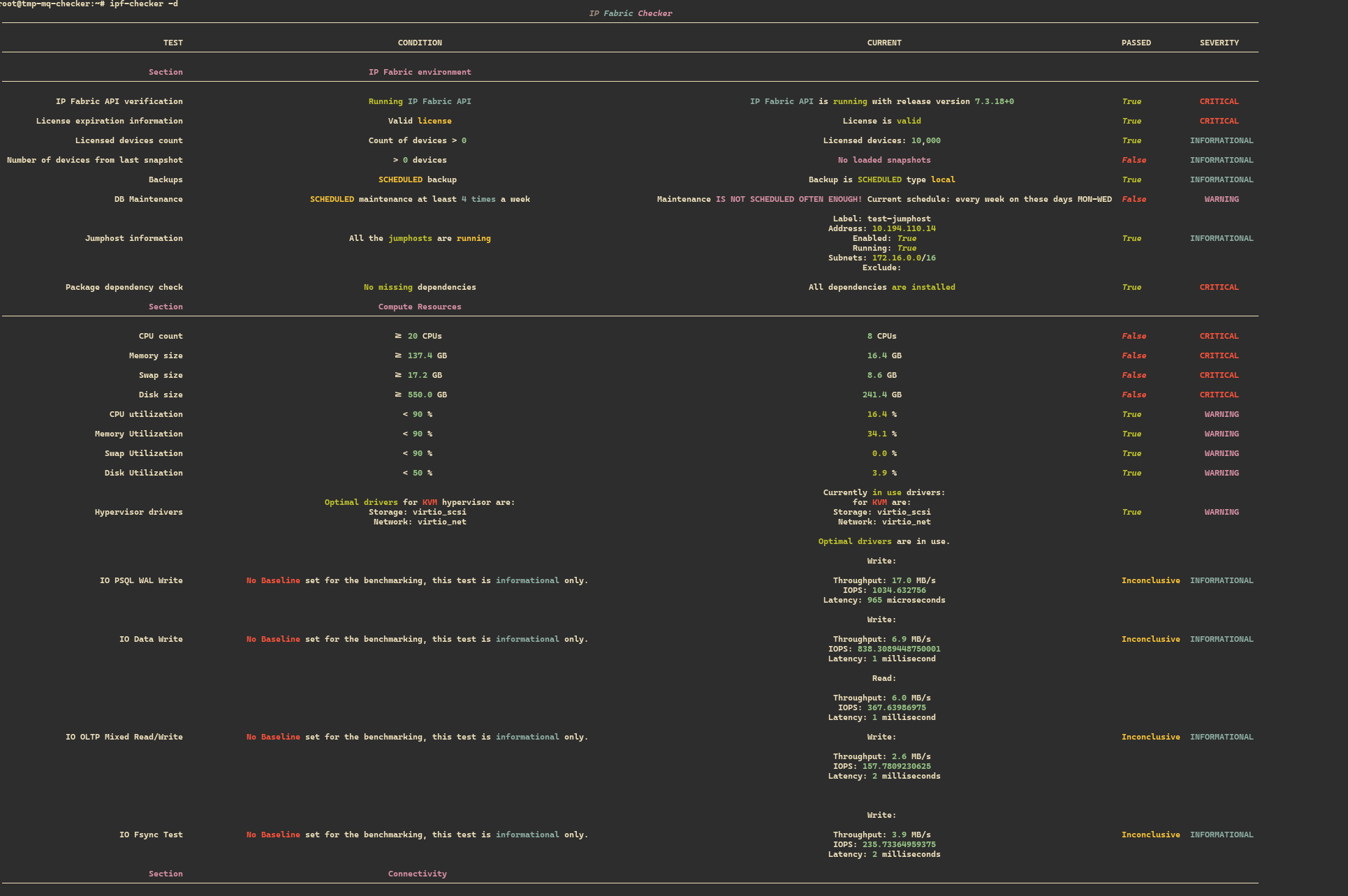Screen dimensions: 1348x896
Task: Click the False result for CPU count
Action: 1134,336
